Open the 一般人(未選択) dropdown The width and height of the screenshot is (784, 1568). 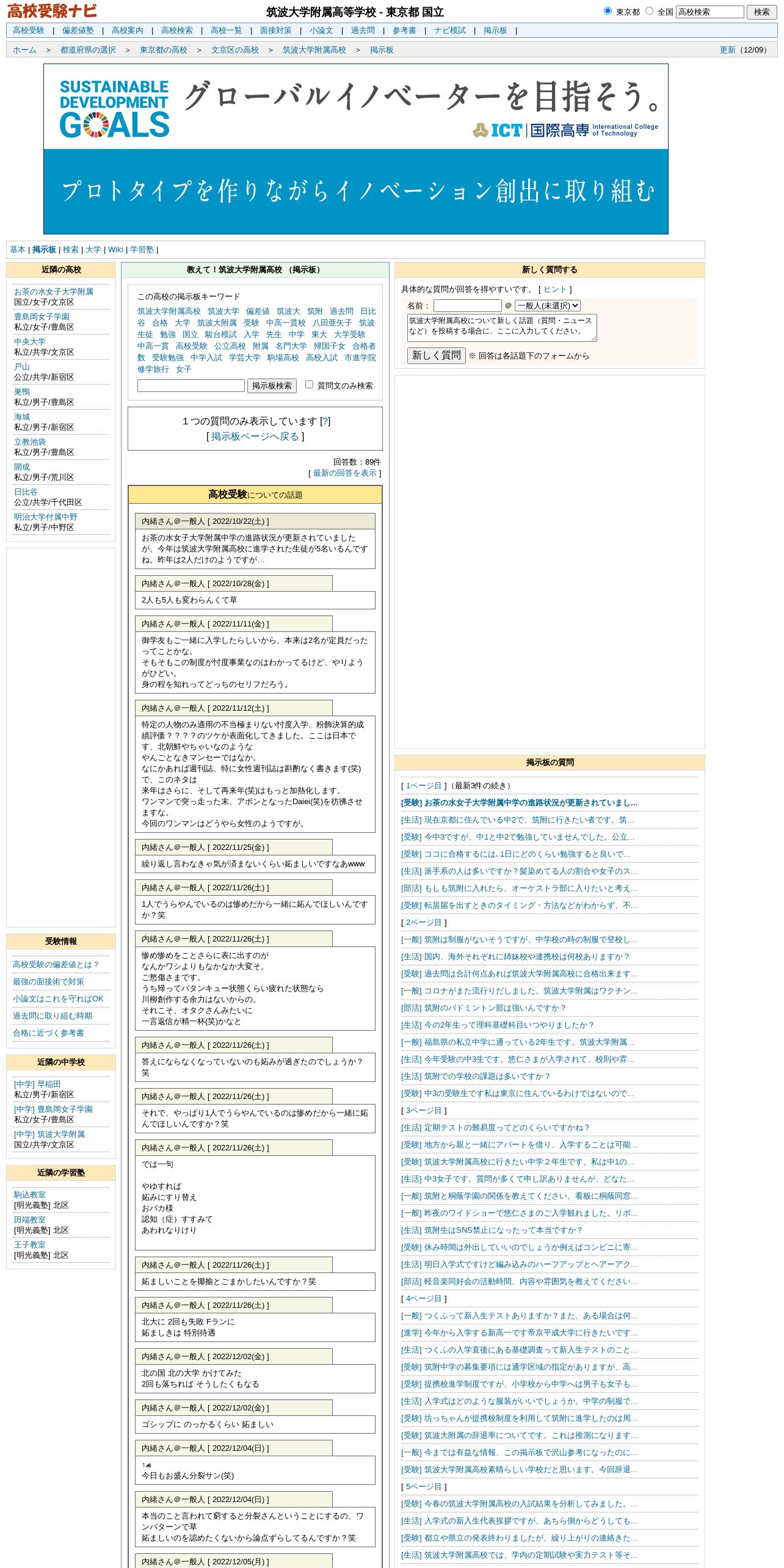pos(548,305)
